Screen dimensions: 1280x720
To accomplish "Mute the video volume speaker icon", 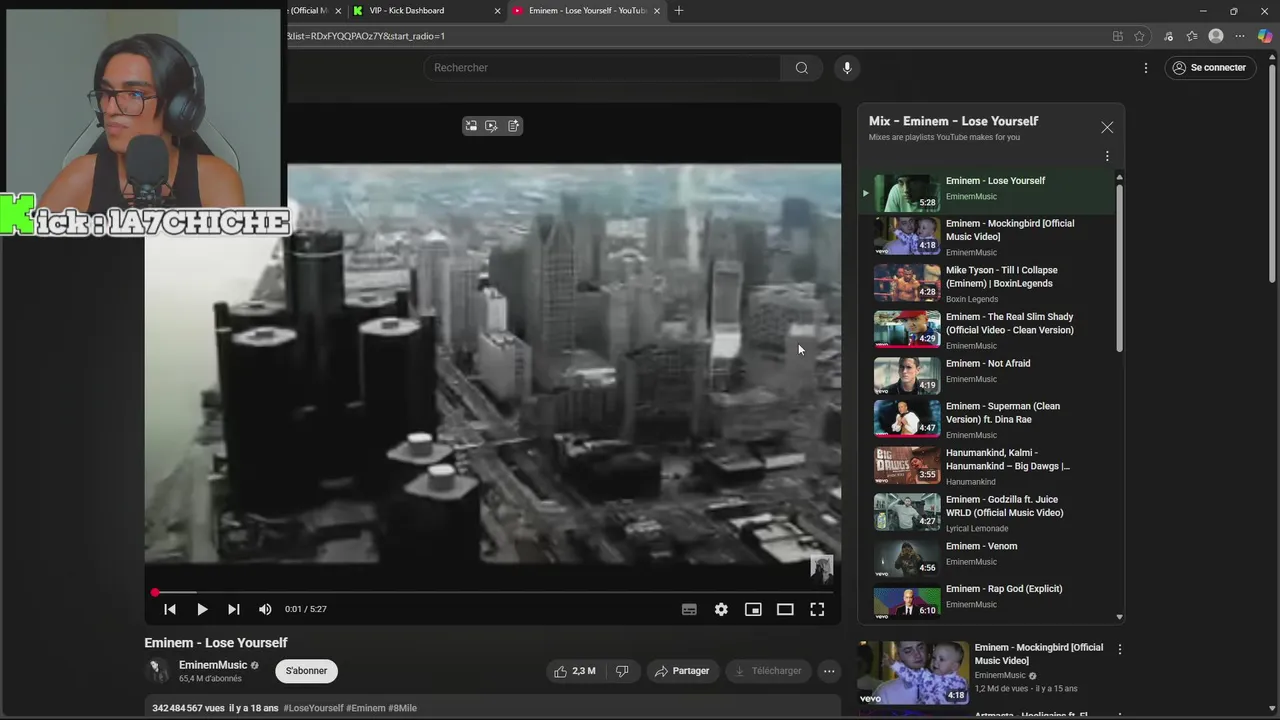I will pyautogui.click(x=265, y=609).
